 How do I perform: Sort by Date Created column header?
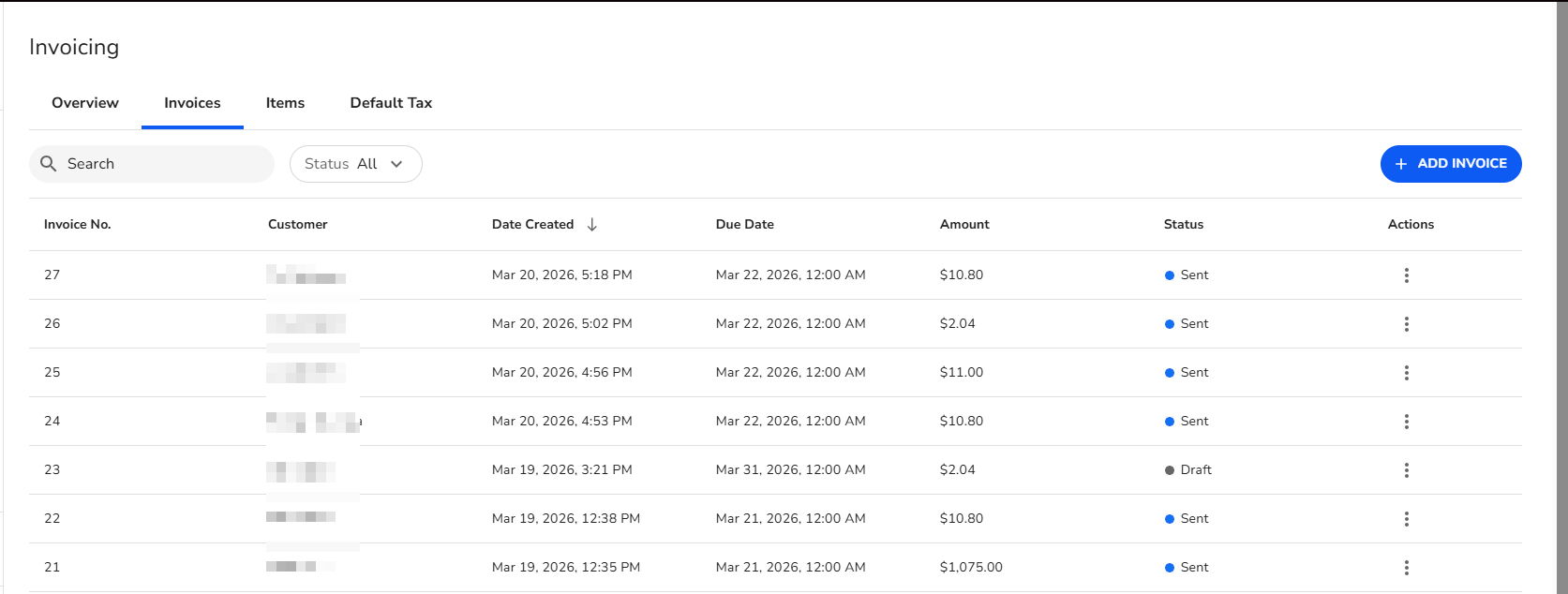click(x=532, y=225)
